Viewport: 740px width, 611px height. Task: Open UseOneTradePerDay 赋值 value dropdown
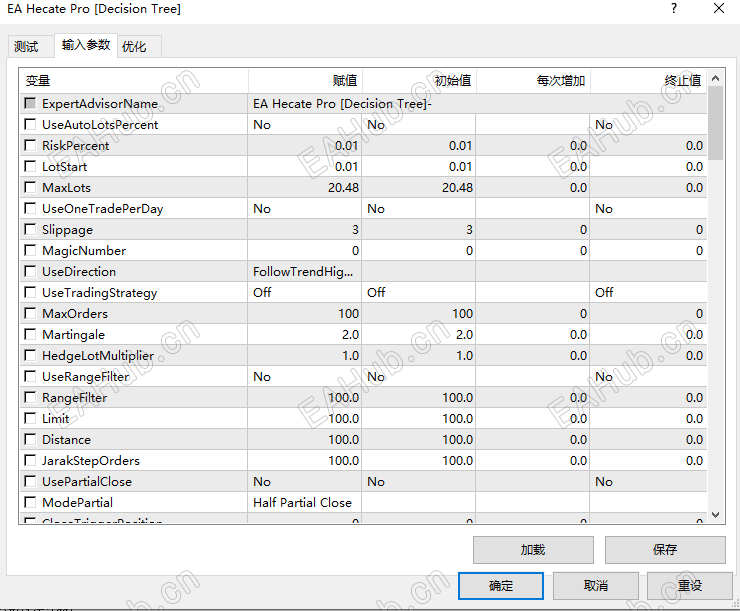(x=305, y=209)
